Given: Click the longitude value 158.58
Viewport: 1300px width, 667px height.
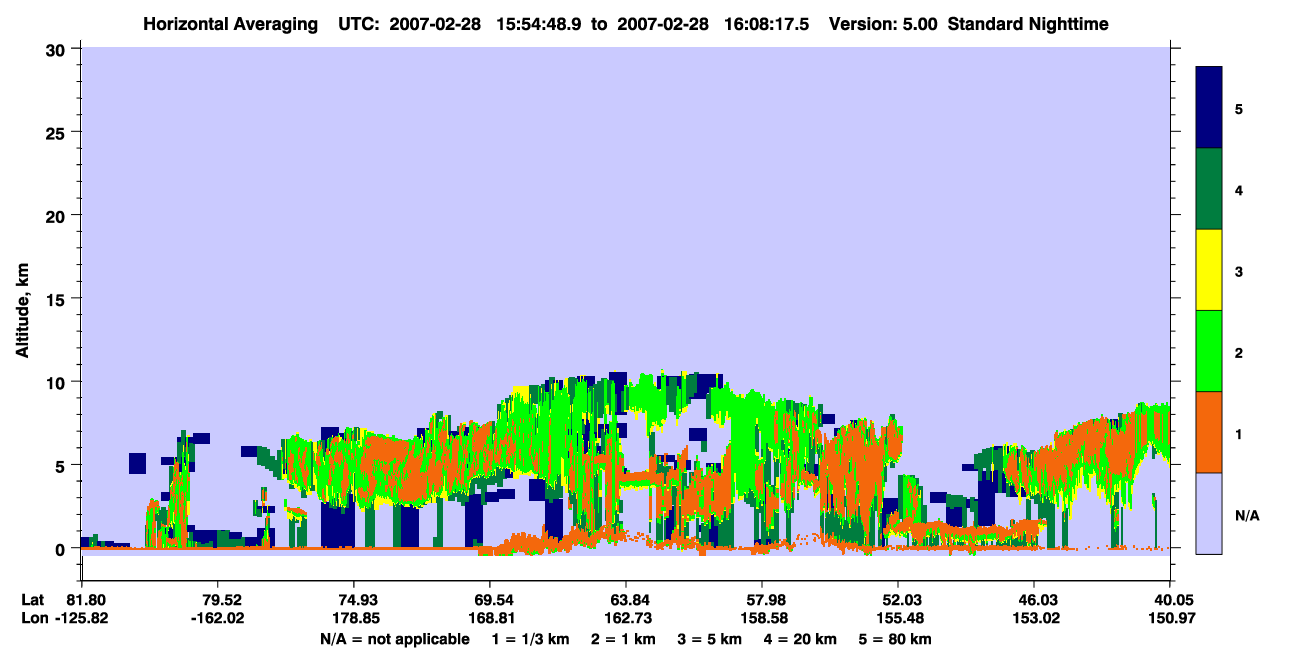Looking at the screenshot, I should [x=762, y=618].
